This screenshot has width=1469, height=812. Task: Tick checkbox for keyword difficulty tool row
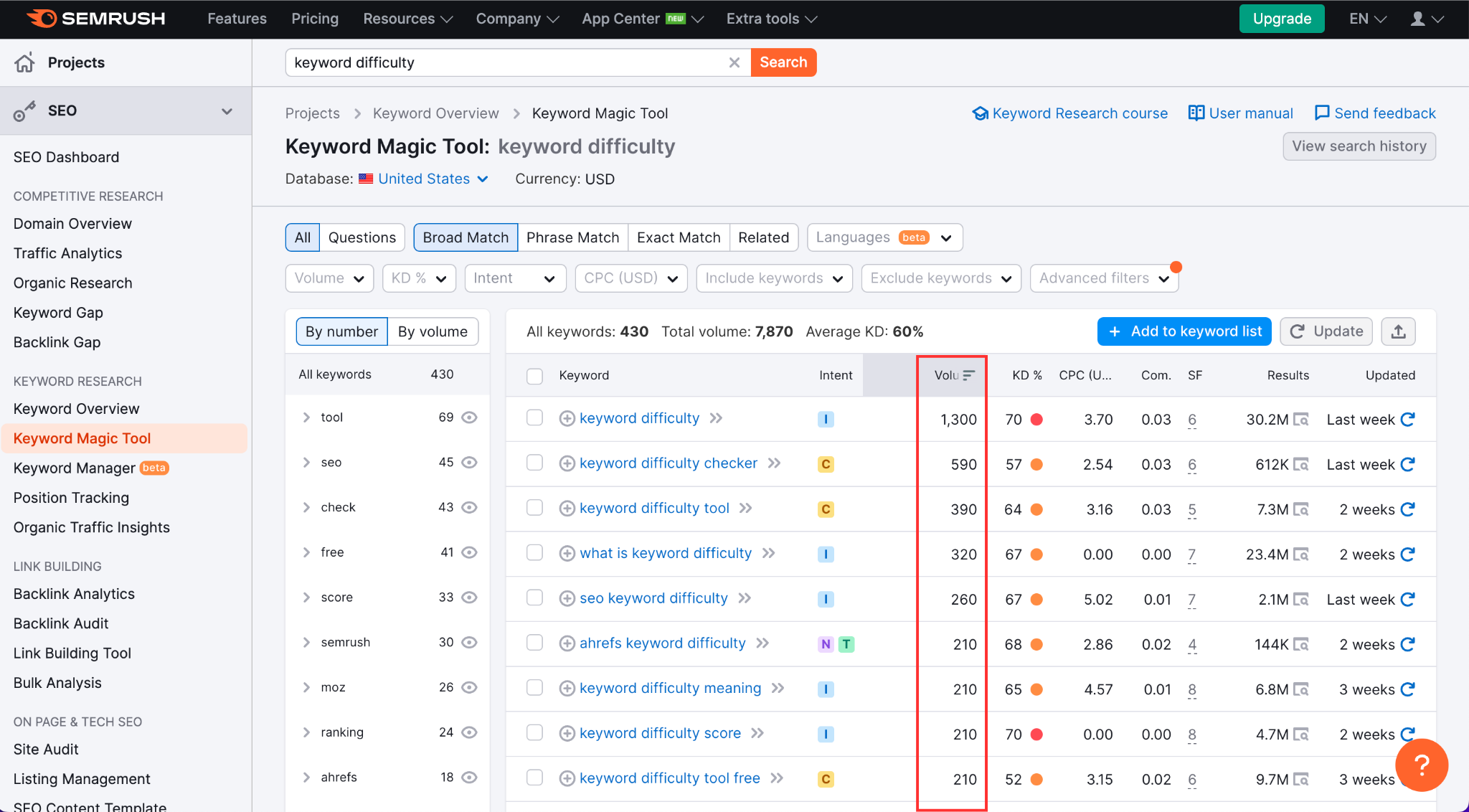(534, 508)
